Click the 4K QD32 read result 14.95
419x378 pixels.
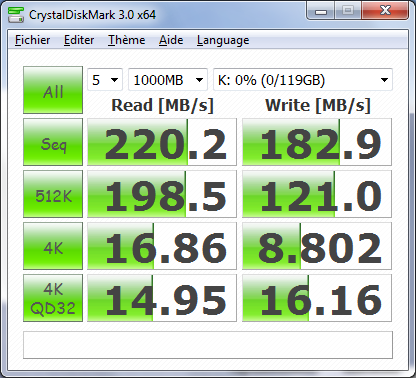[162, 298]
